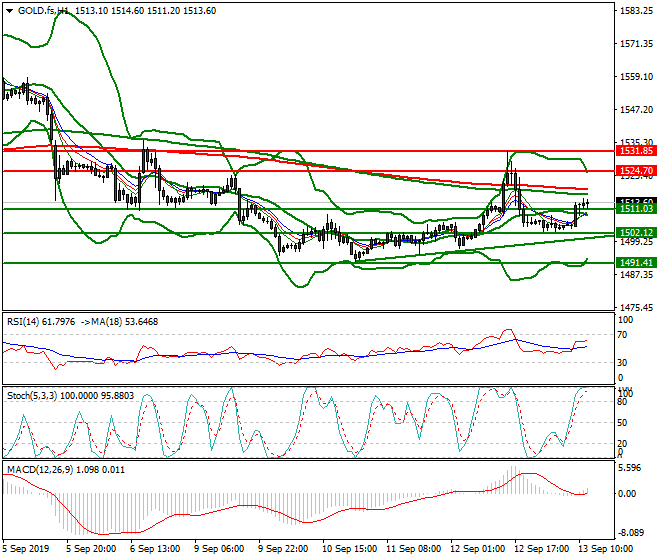
Task: Click the 9 Sep 22:00 time label
Action: pos(283,549)
